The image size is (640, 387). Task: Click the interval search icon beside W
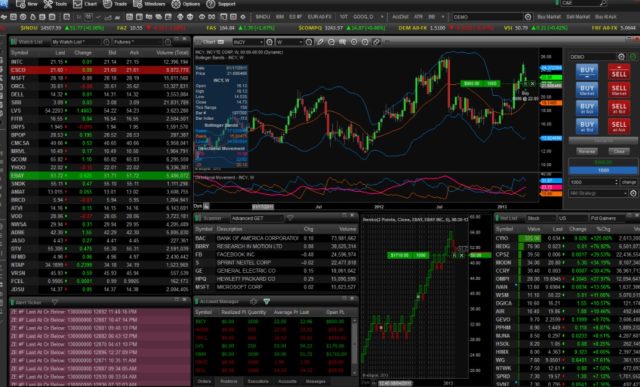309,42
